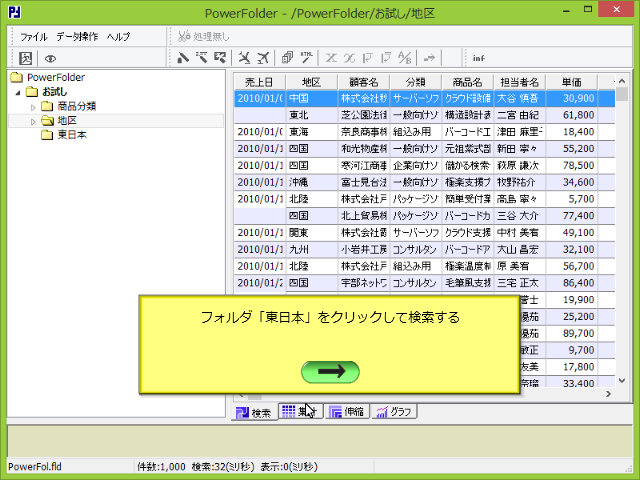Select the cell 九州 in the table
The width and height of the screenshot is (640, 480).
click(x=312, y=249)
